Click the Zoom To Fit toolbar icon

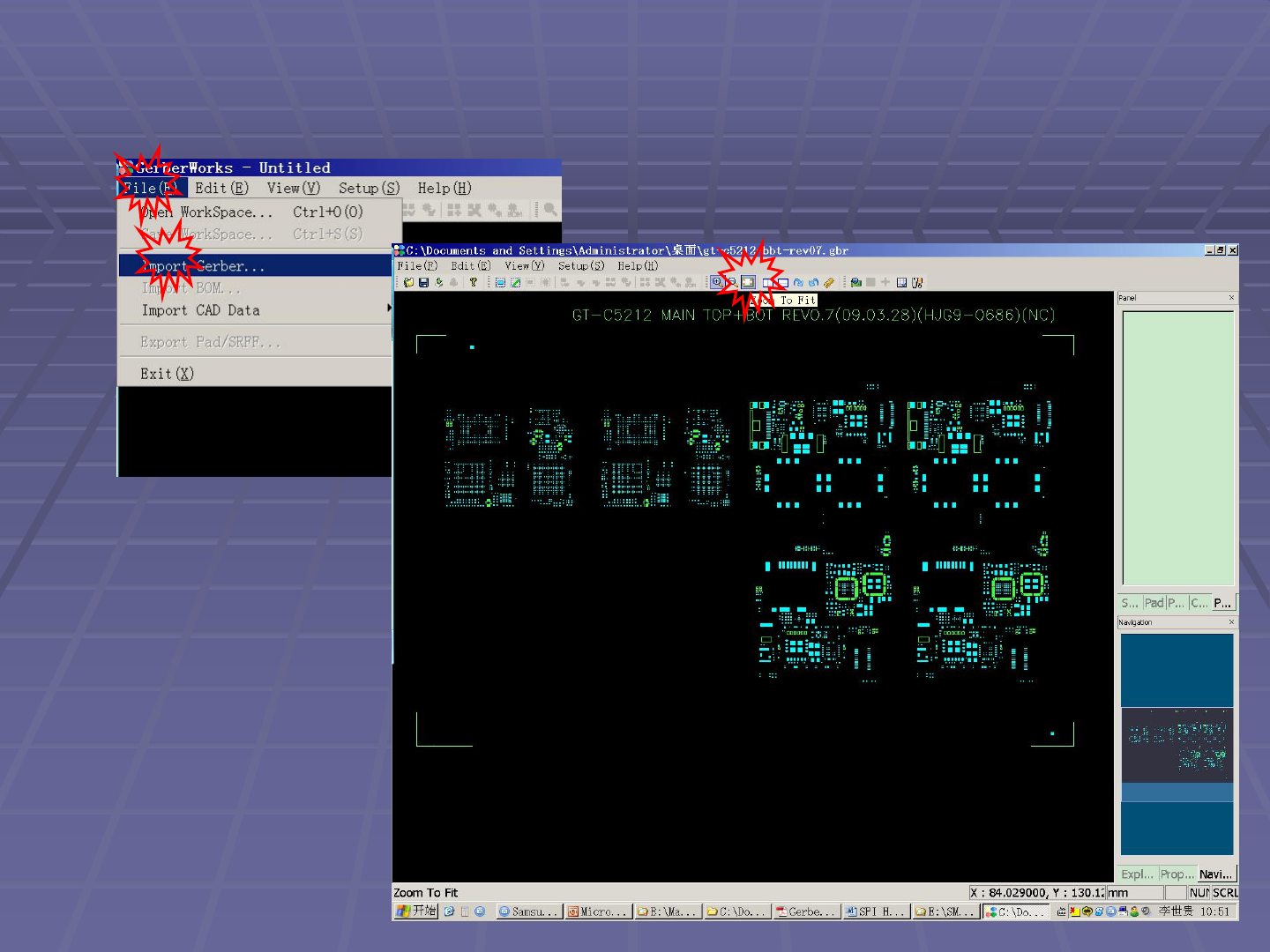pos(748,282)
